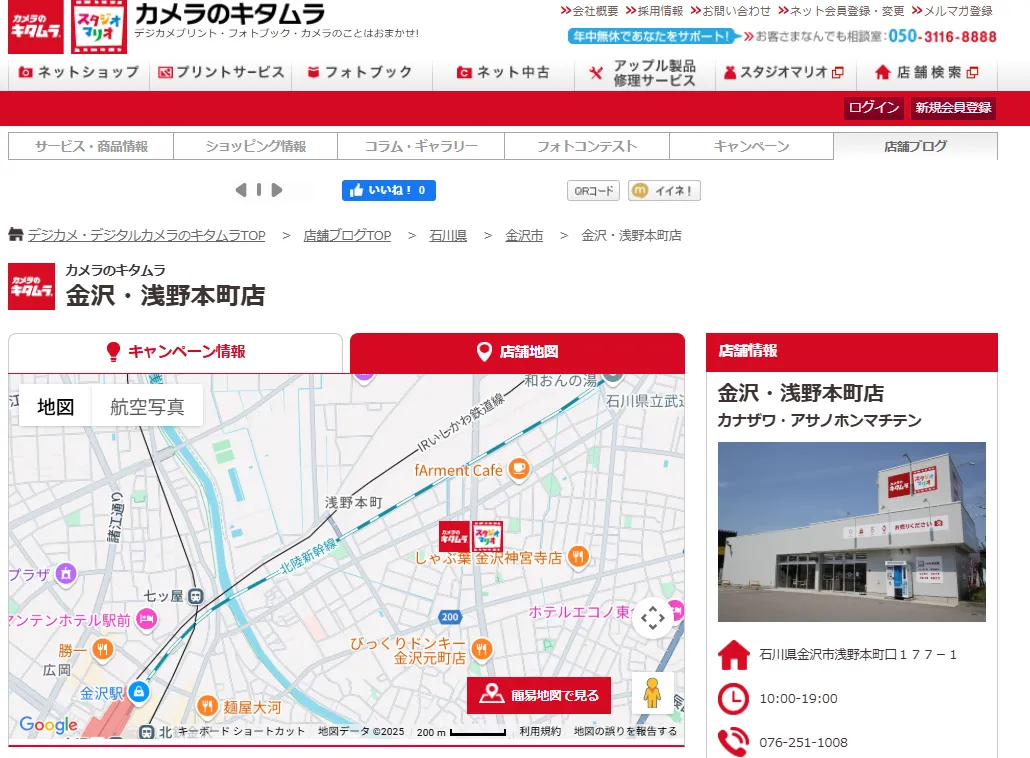Click the 050-3116-8888 phone number
The image size is (1030, 758).
(x=942, y=36)
